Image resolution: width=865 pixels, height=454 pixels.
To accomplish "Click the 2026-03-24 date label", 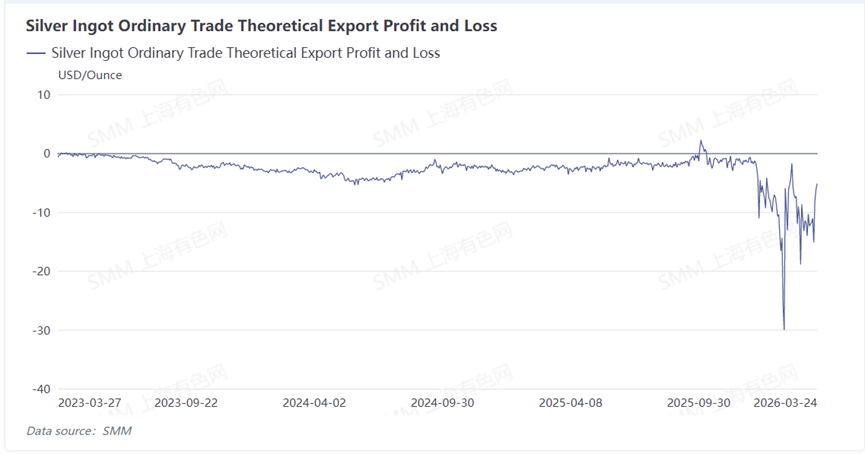I will click(787, 403).
